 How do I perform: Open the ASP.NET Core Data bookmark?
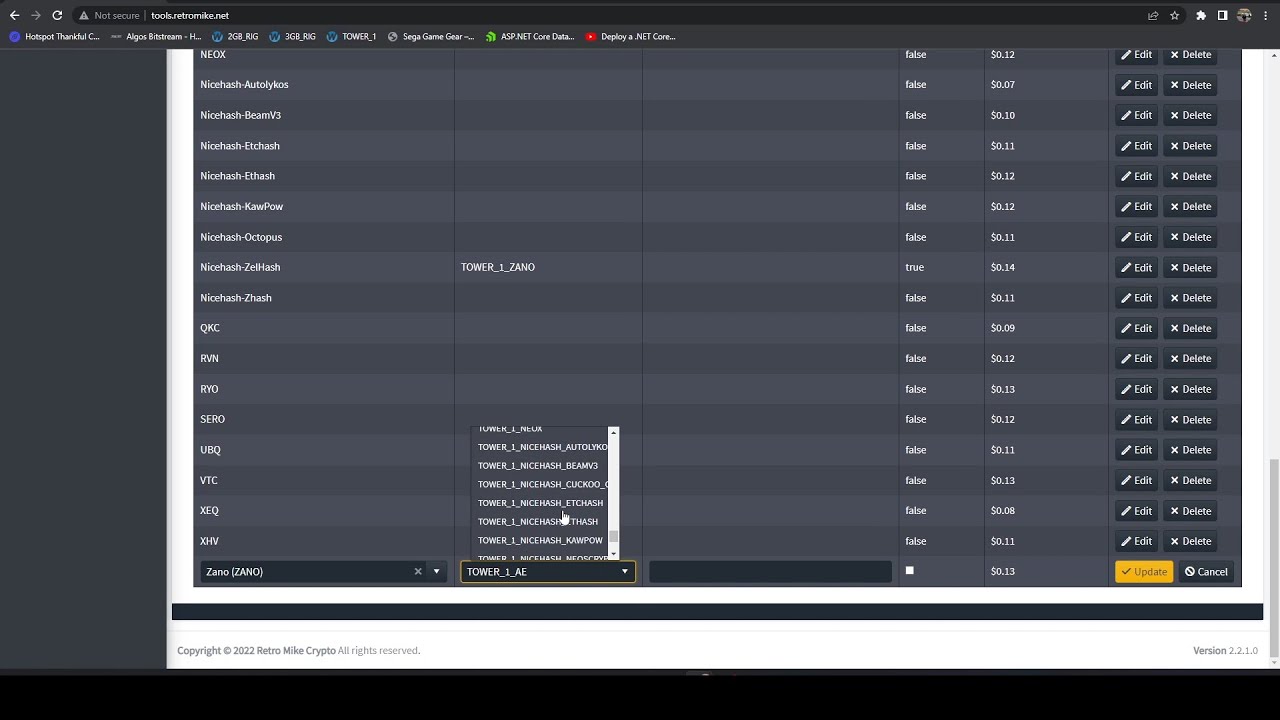click(x=530, y=36)
